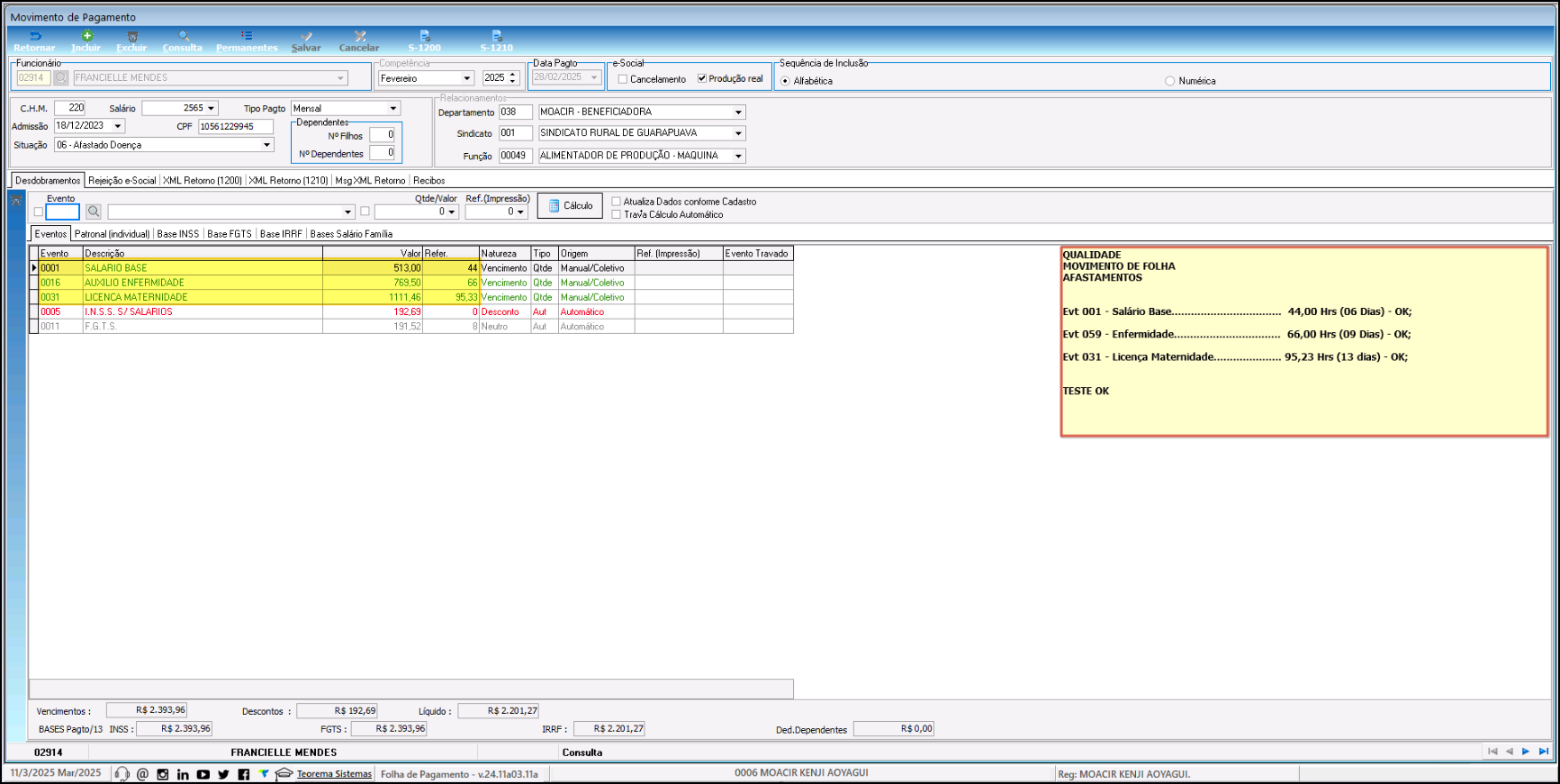The width and height of the screenshot is (1560, 784).
Task: Toggle the checkbox left of Evento field
Action: [39, 212]
